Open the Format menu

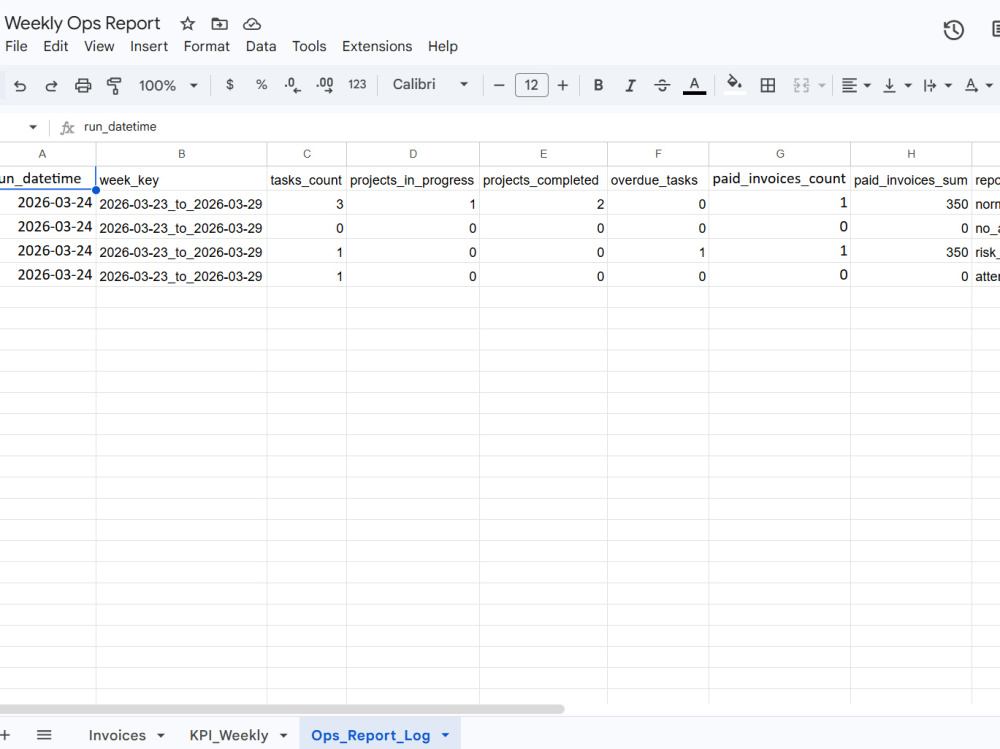tap(207, 47)
